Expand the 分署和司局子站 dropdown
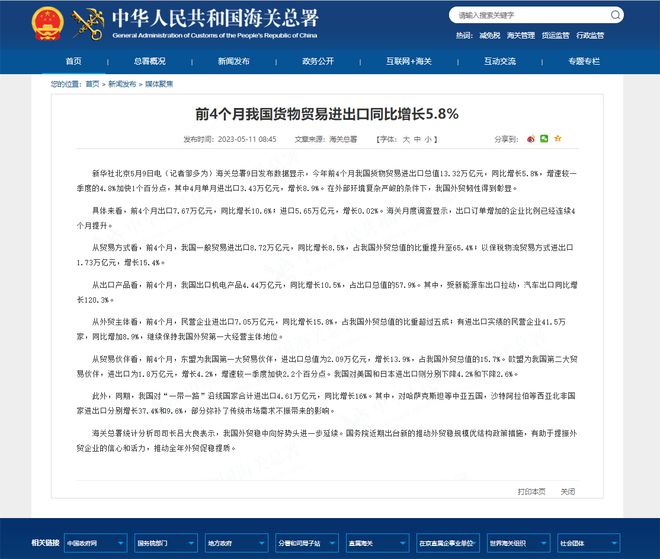660x559 pixels. pyautogui.click(x=307, y=543)
